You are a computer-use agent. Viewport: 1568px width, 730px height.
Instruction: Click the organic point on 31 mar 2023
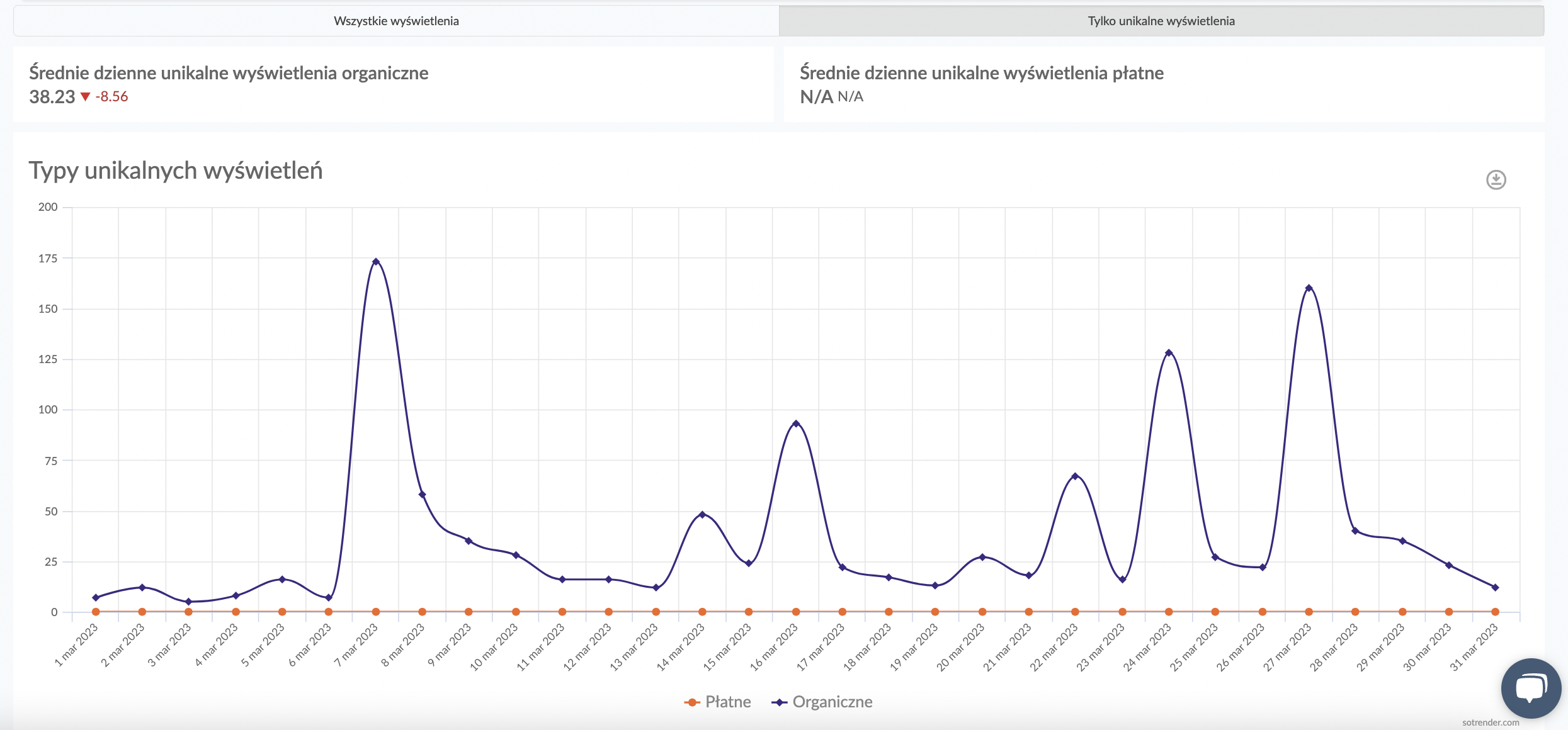tap(1495, 587)
